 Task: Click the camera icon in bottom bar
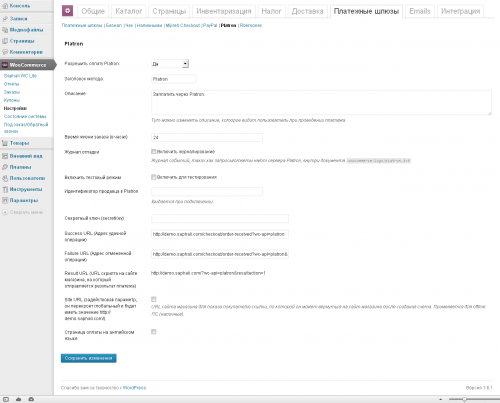31,399
